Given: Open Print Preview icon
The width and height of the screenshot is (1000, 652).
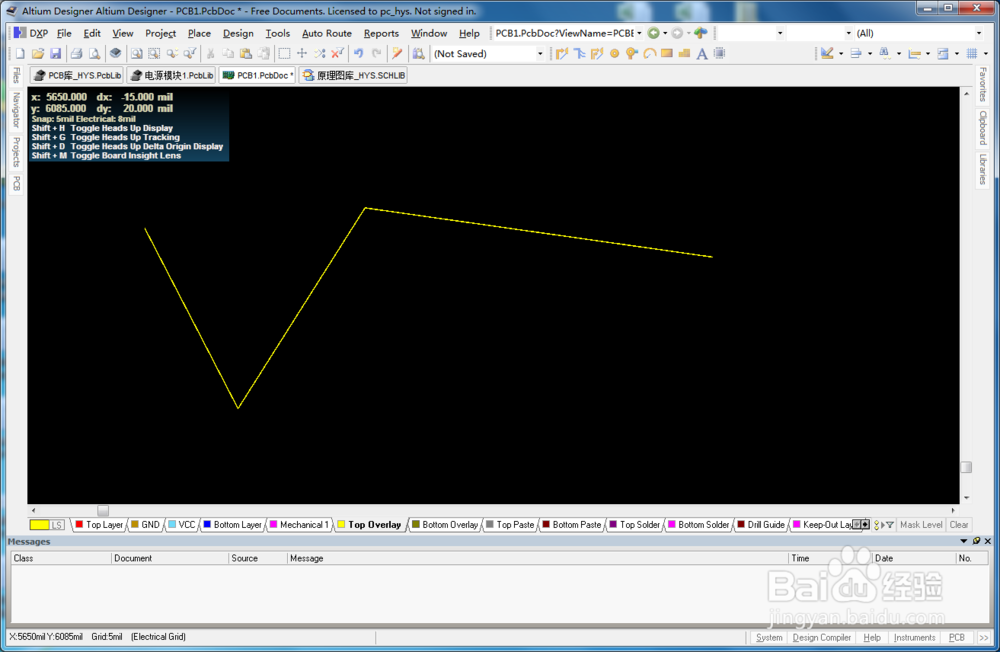Looking at the screenshot, I should 94,54.
